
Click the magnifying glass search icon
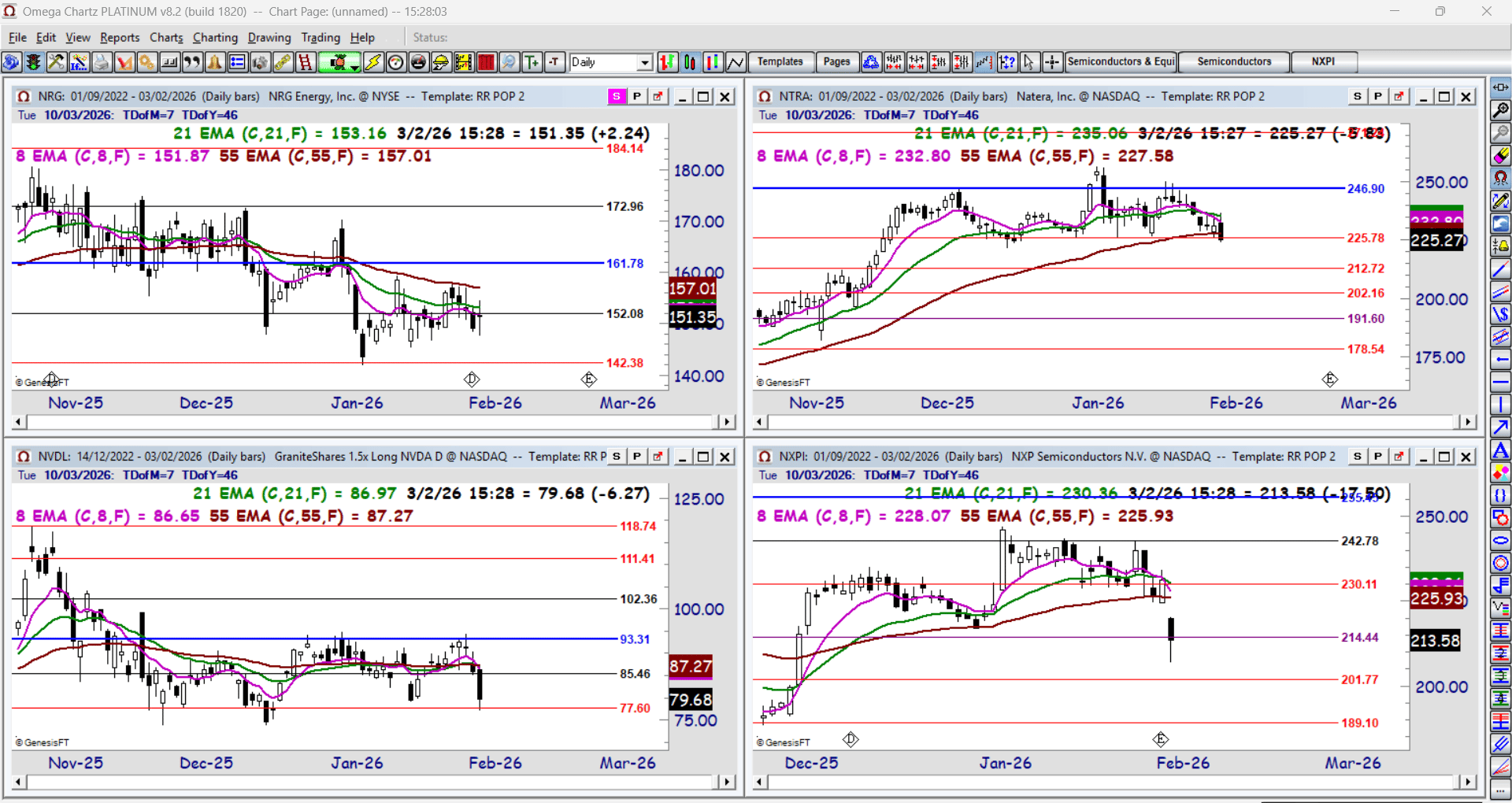point(510,62)
